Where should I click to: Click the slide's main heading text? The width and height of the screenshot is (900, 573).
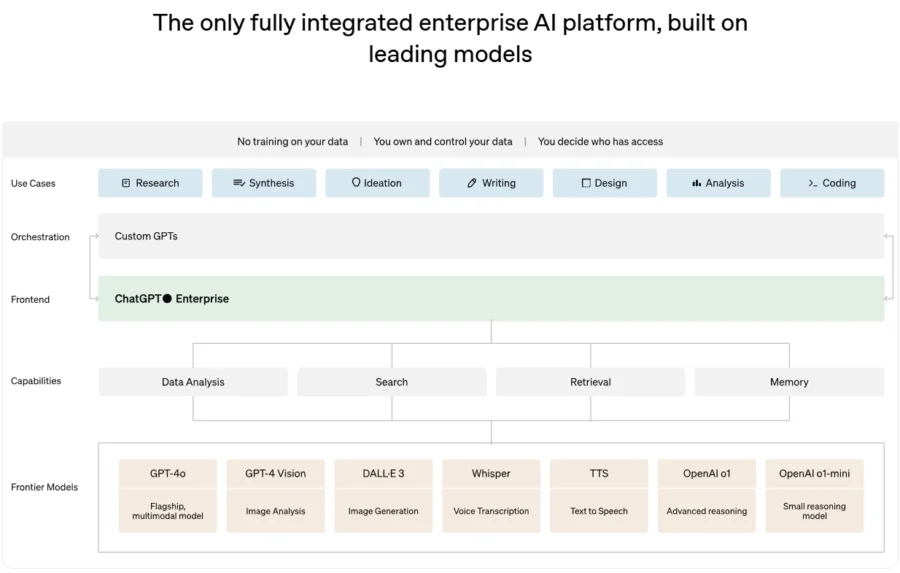point(450,38)
